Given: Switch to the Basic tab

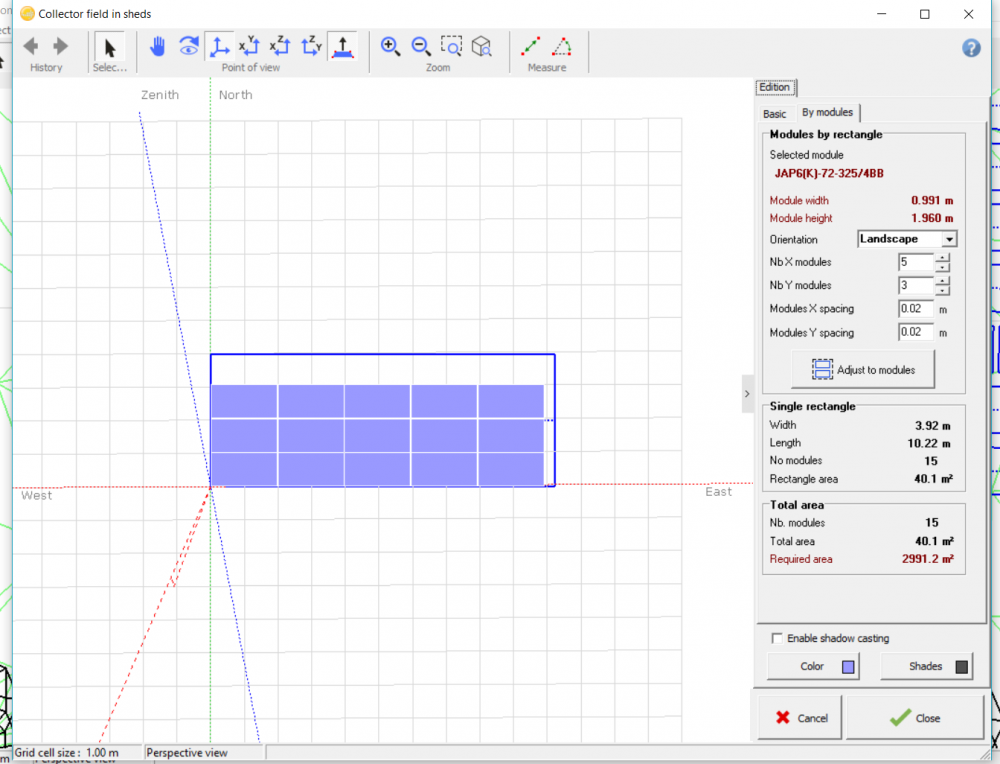Looking at the screenshot, I should tap(774, 114).
